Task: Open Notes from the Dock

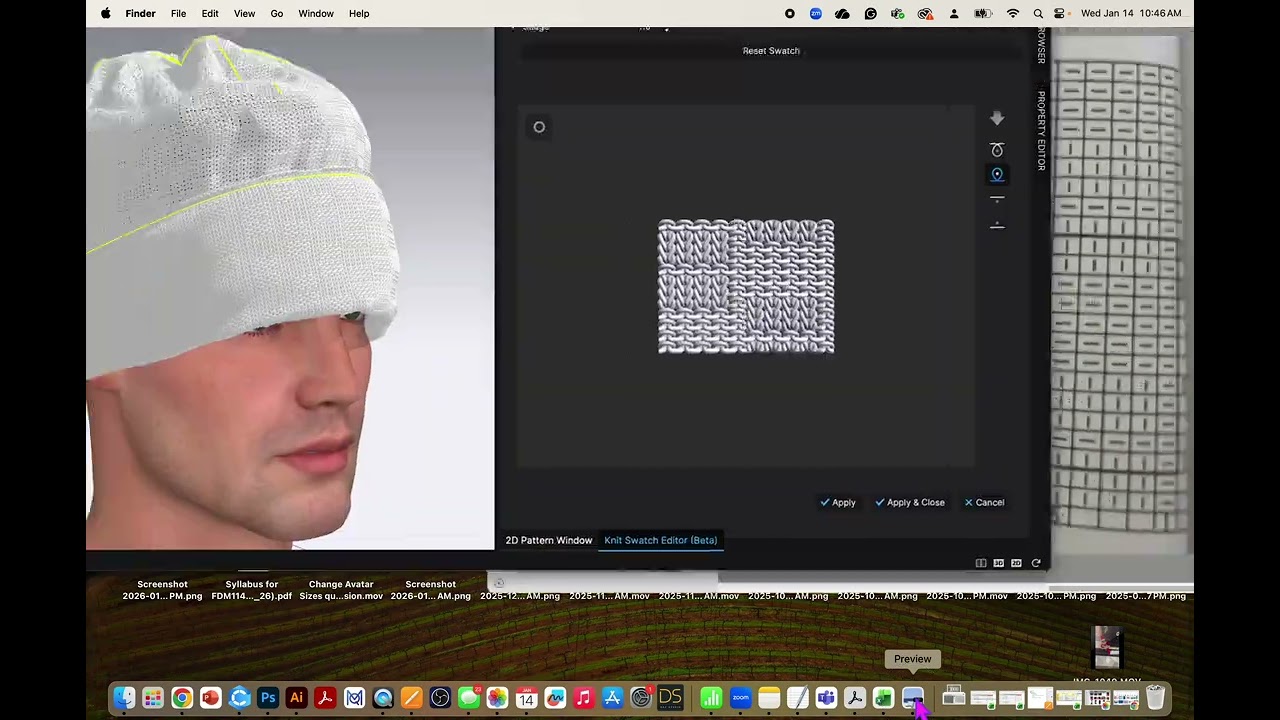Action: (x=769, y=698)
